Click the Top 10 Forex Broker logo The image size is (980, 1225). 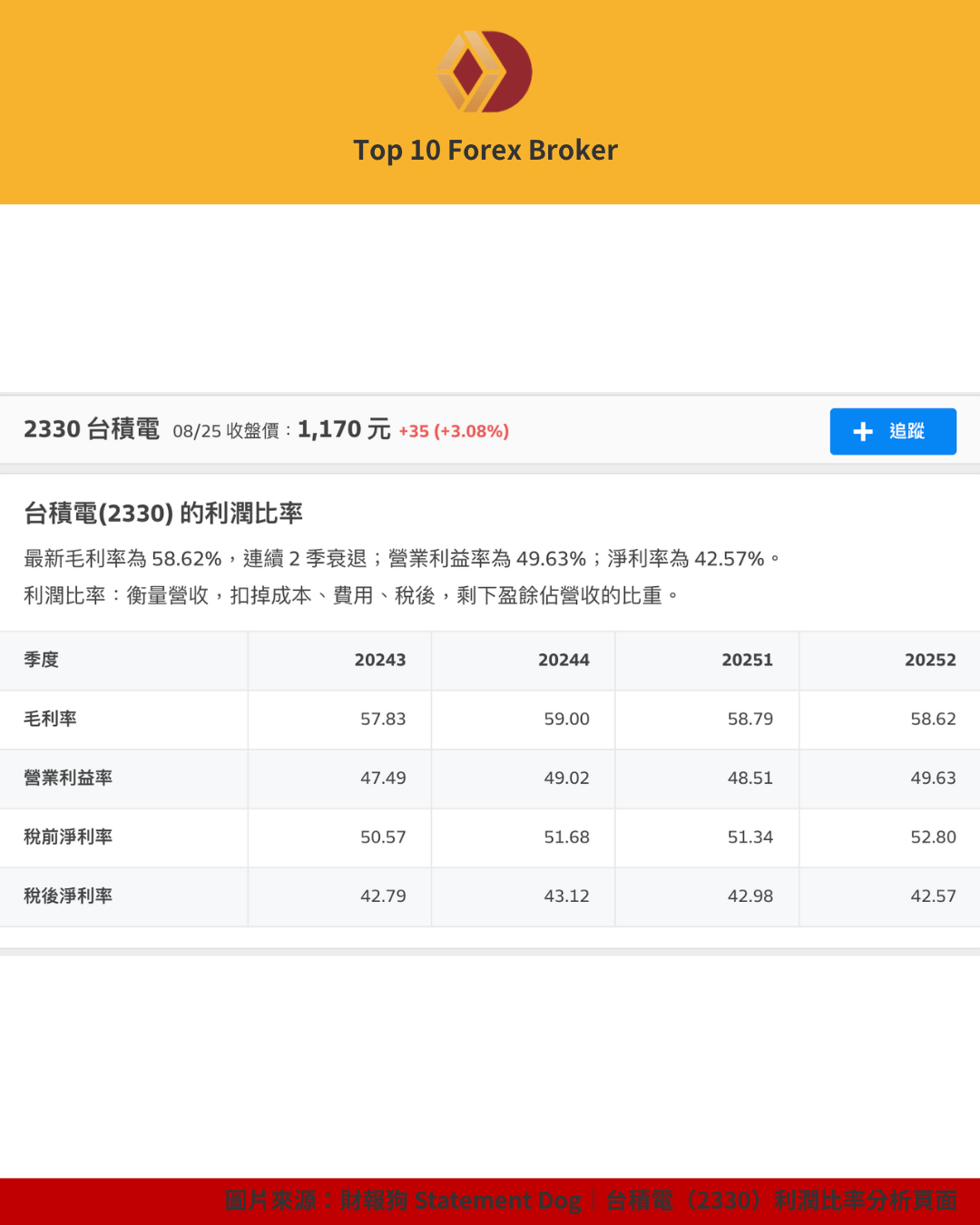point(485,72)
